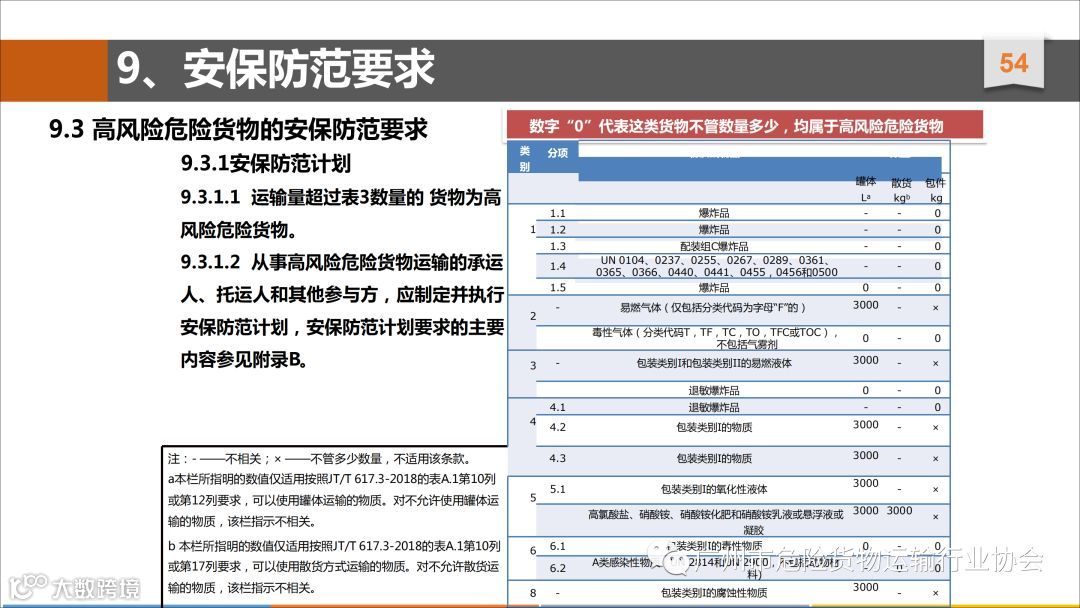Click 罐体 value 0 in row 1.5
The image size is (1080, 608).
click(x=866, y=288)
